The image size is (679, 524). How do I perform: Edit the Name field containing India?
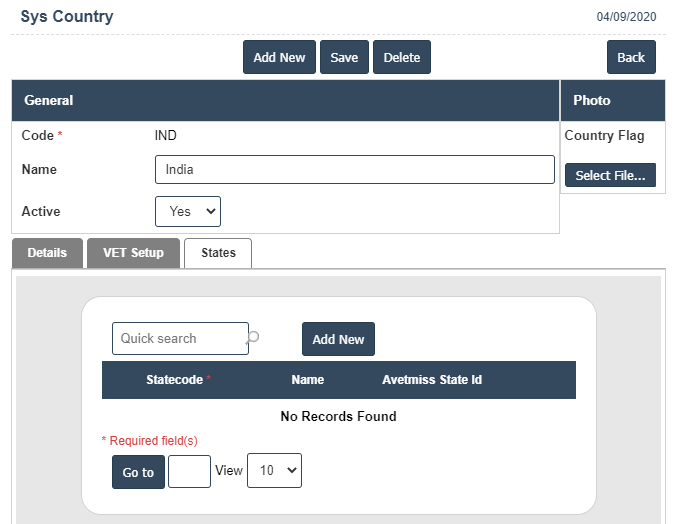pyautogui.click(x=354, y=169)
